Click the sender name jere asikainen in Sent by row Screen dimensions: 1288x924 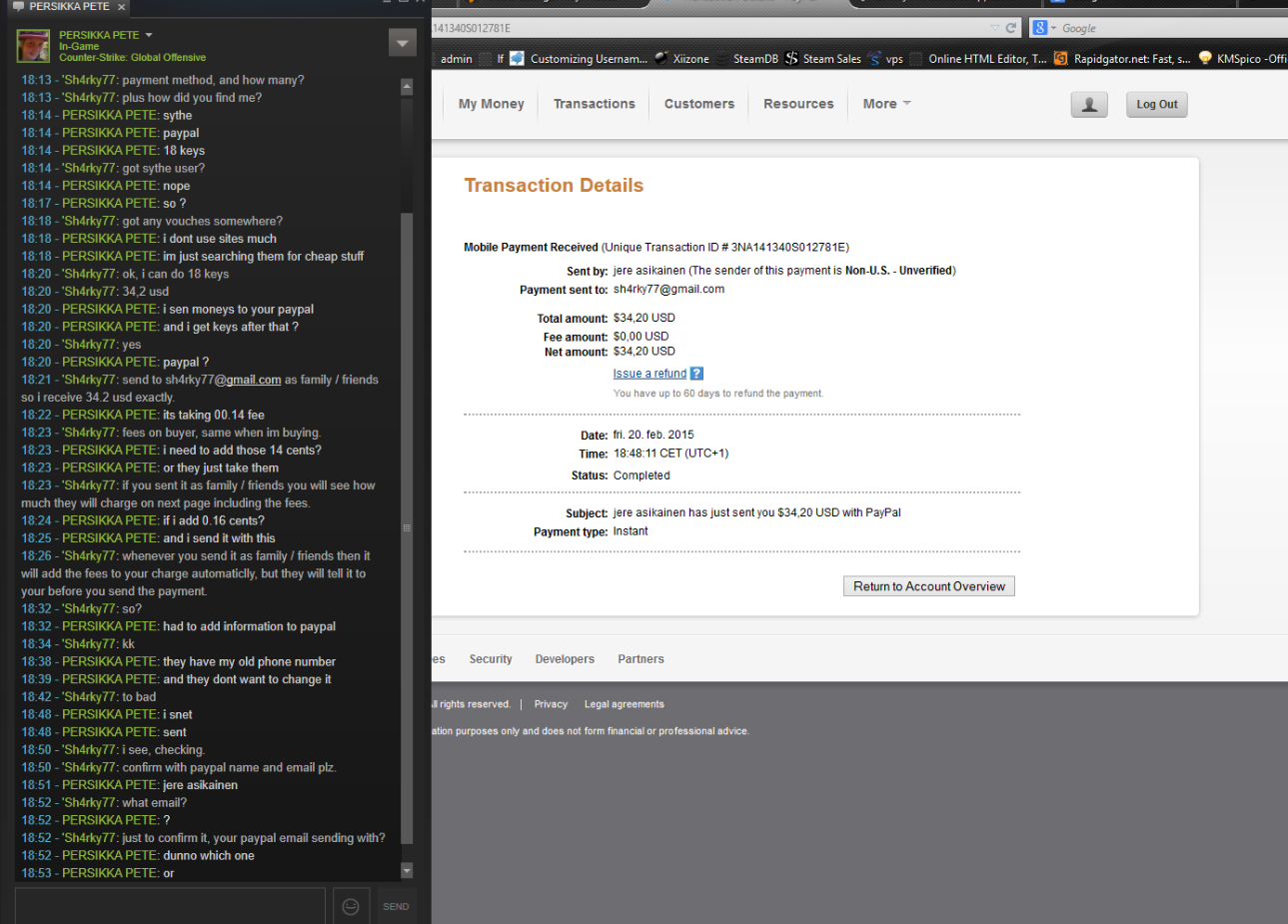(x=649, y=271)
